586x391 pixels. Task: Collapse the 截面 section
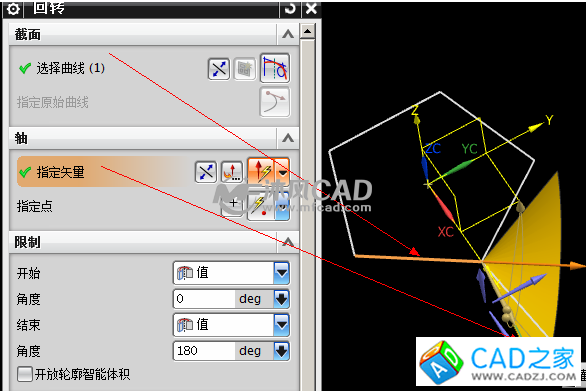pyautogui.click(x=288, y=34)
